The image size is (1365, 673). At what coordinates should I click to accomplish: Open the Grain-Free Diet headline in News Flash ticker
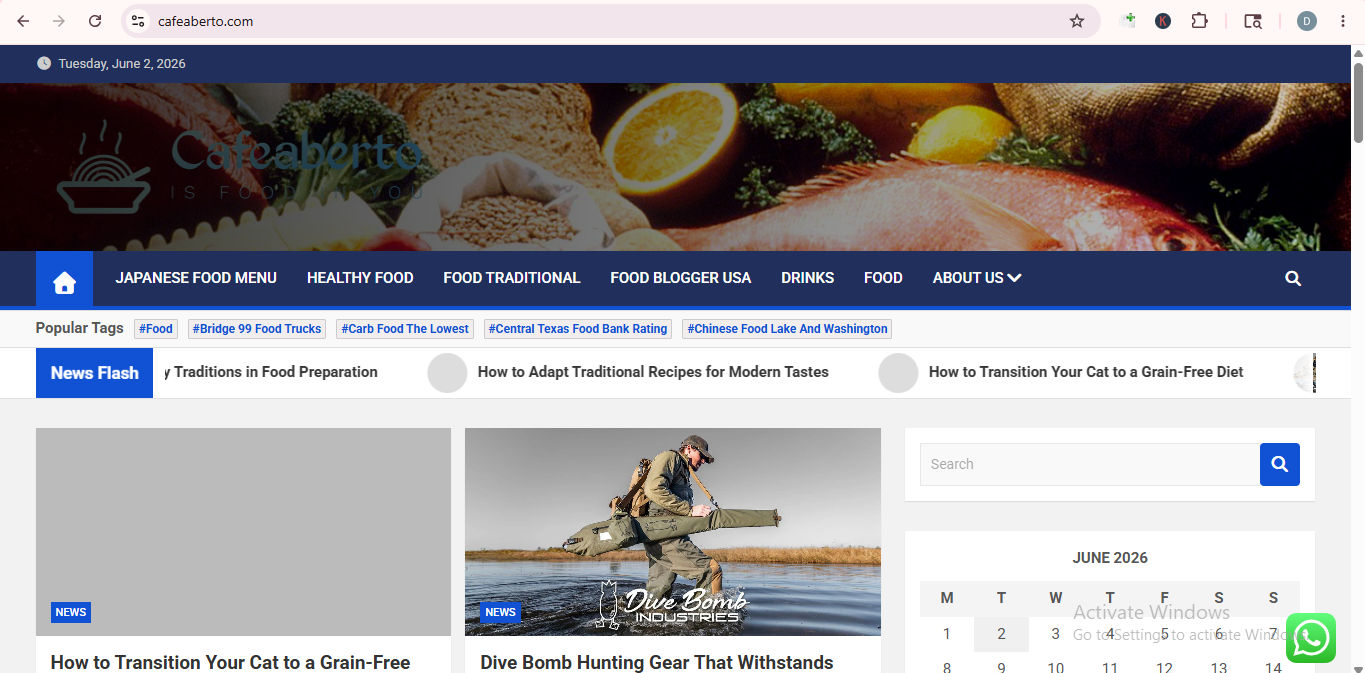[x=1086, y=372]
